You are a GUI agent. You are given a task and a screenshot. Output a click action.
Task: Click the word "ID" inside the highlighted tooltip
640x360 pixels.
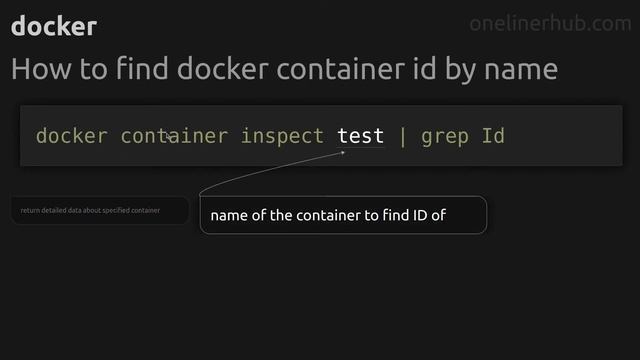coord(420,215)
